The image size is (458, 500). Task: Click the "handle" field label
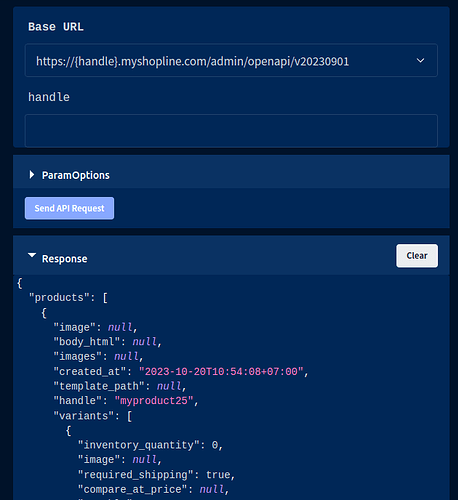click(49, 97)
